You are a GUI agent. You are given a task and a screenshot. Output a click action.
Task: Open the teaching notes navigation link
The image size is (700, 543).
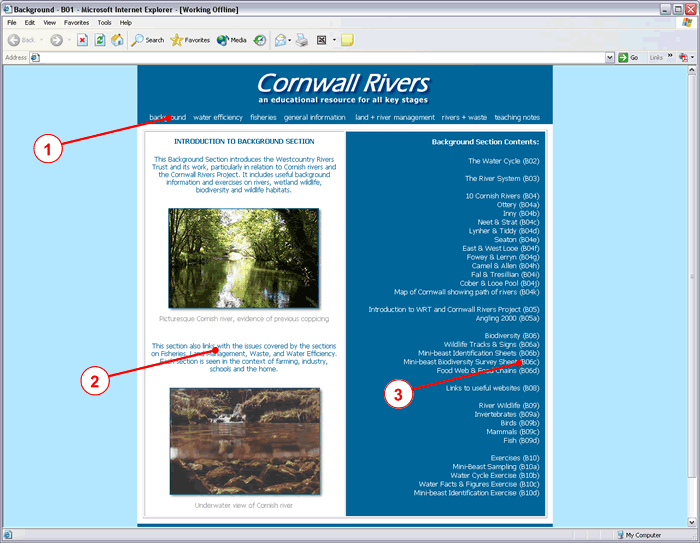coord(517,117)
